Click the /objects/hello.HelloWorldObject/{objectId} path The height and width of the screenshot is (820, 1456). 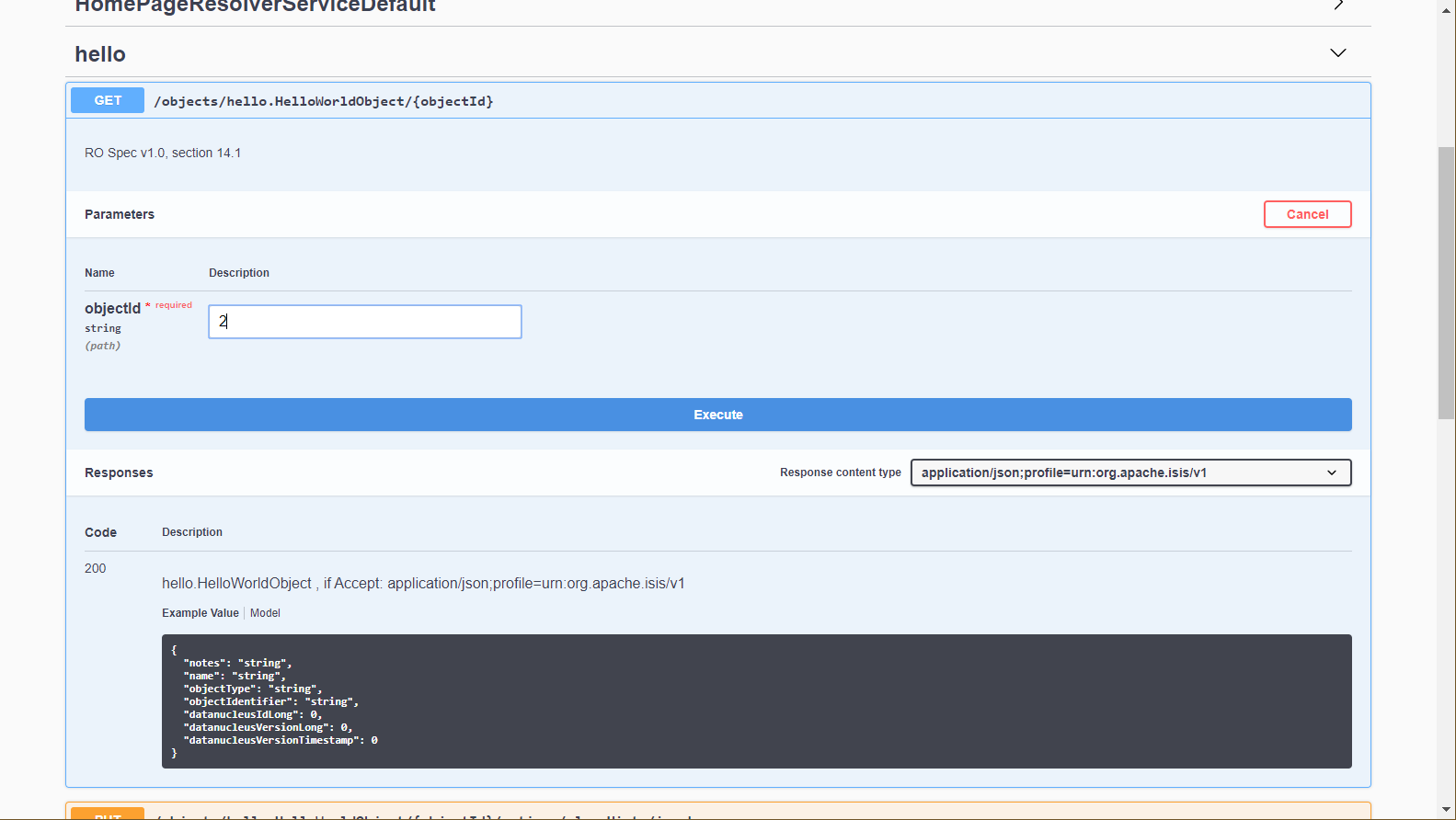pos(324,101)
